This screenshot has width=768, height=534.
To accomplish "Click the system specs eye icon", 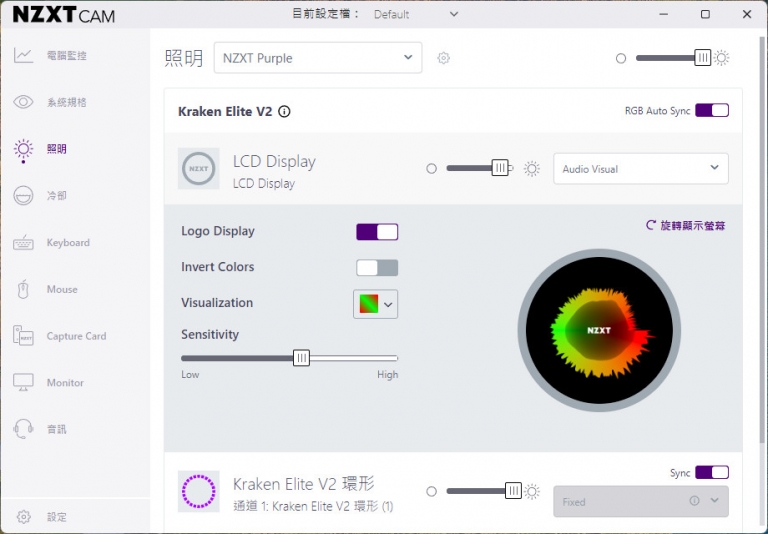I will click(23, 102).
